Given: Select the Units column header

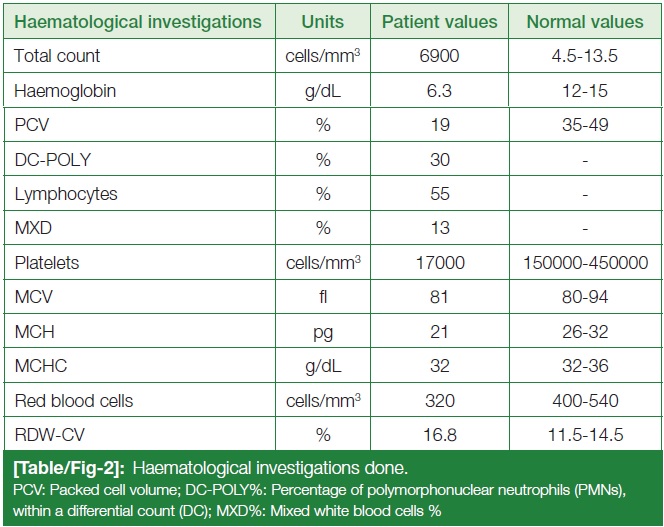Looking at the screenshot, I should [323, 22].
